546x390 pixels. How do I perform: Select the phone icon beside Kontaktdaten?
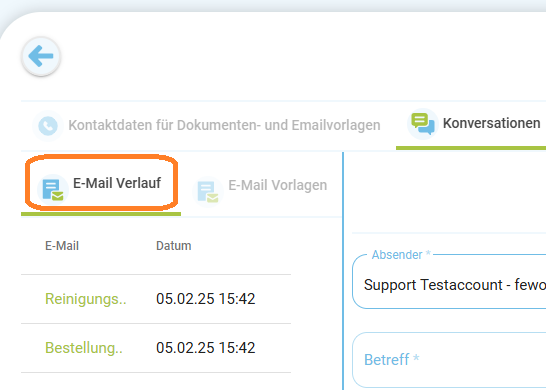coord(48,126)
